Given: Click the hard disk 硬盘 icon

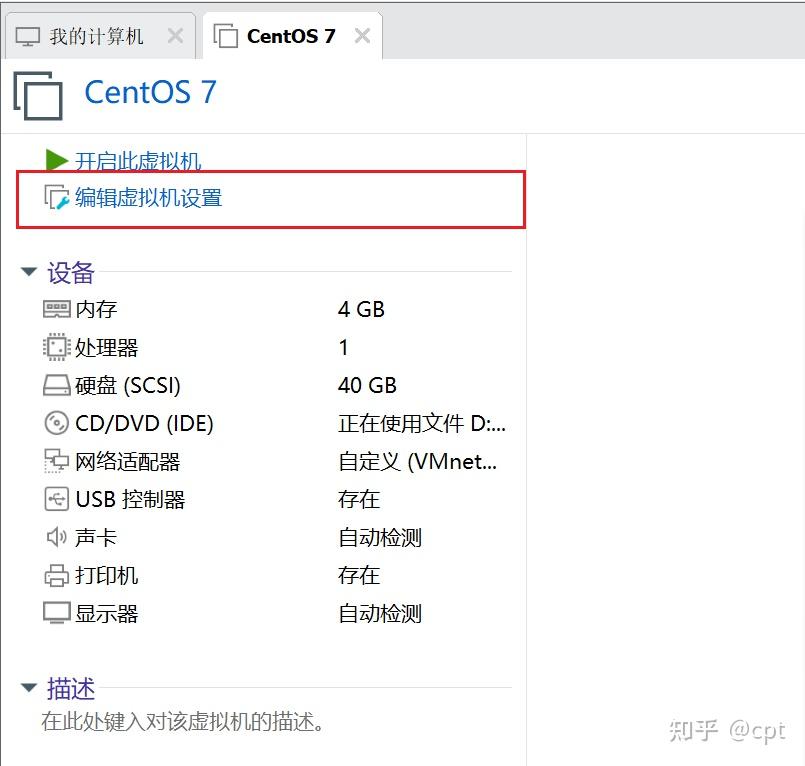Looking at the screenshot, I should point(56,385).
